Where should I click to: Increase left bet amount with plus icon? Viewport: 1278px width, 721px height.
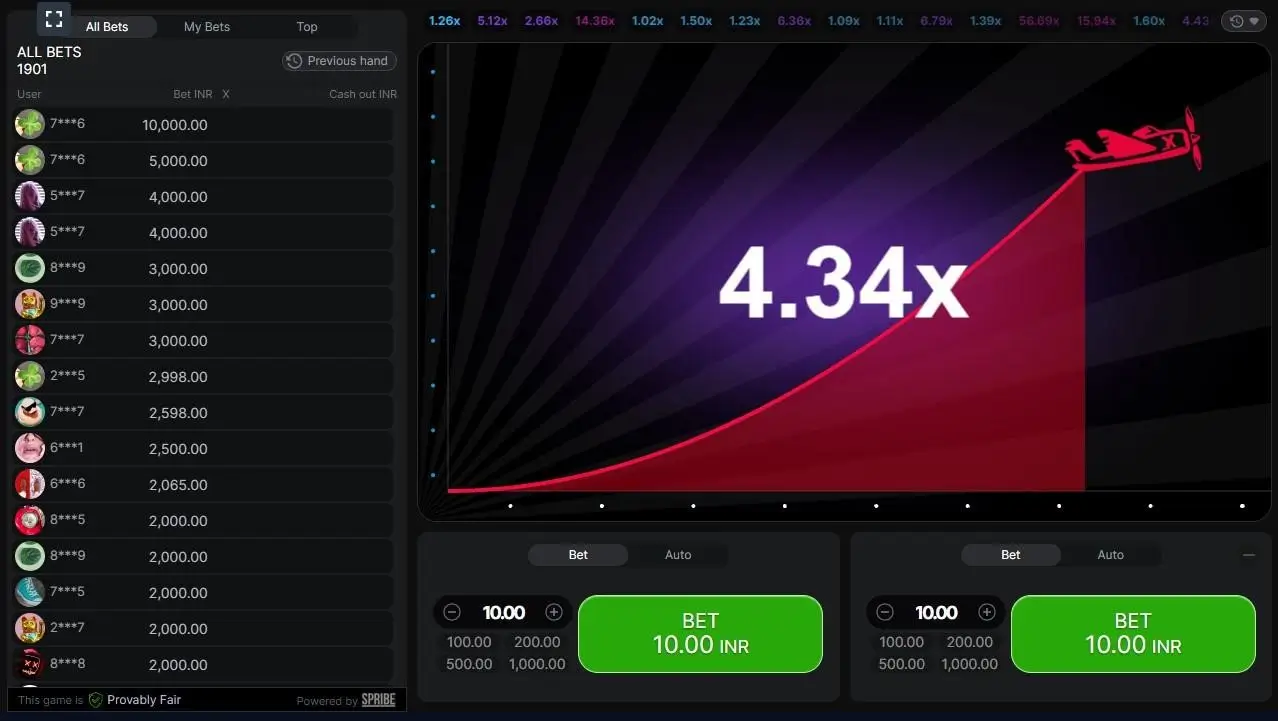554,612
